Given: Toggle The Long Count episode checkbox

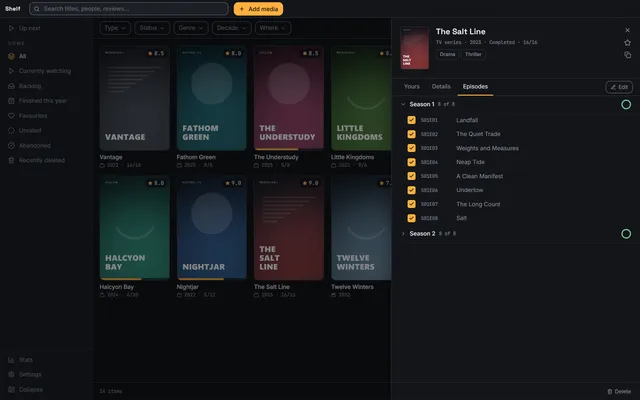Looking at the screenshot, I should pos(411,204).
